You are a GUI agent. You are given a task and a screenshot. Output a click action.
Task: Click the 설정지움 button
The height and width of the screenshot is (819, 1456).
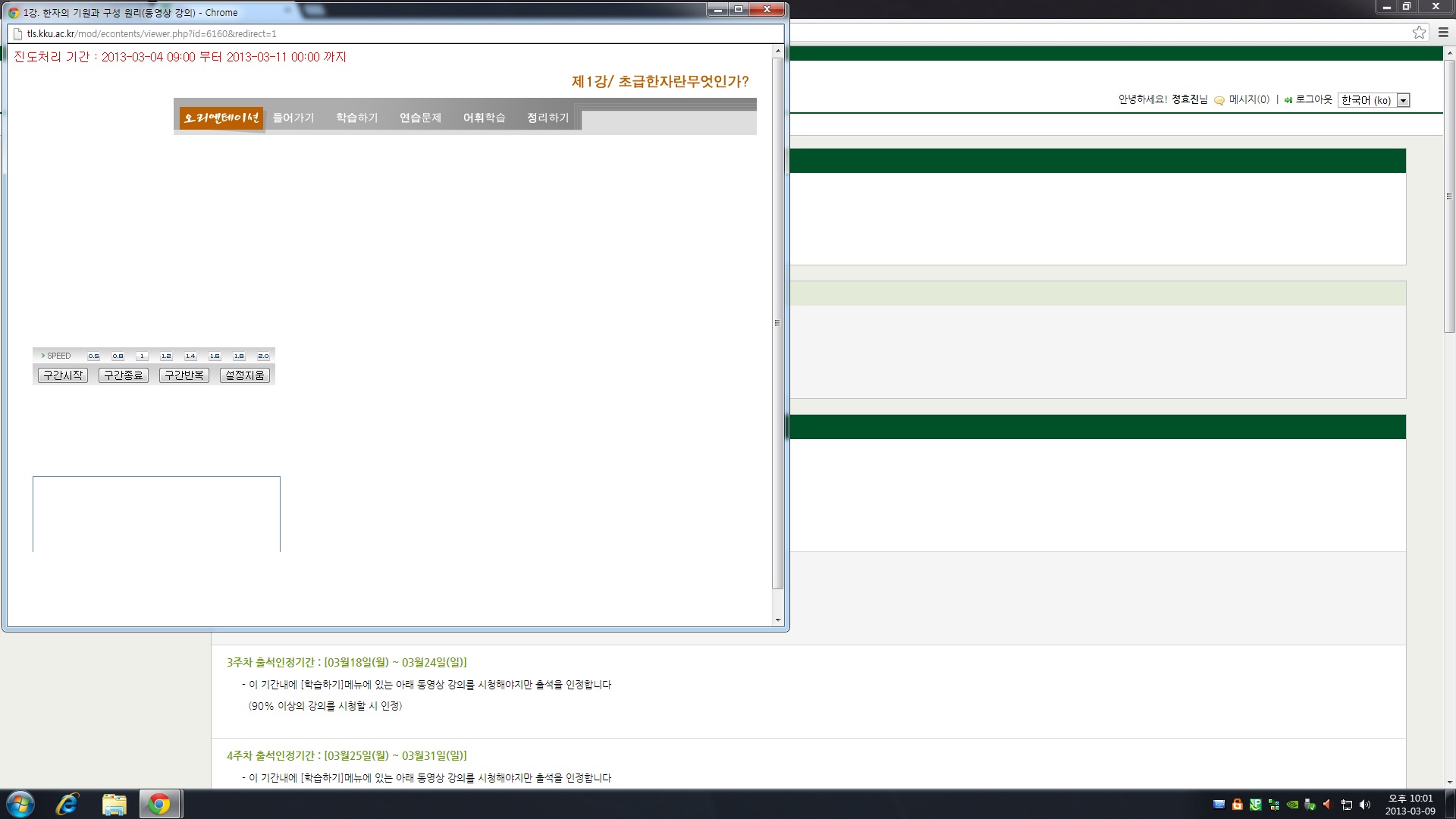[245, 375]
